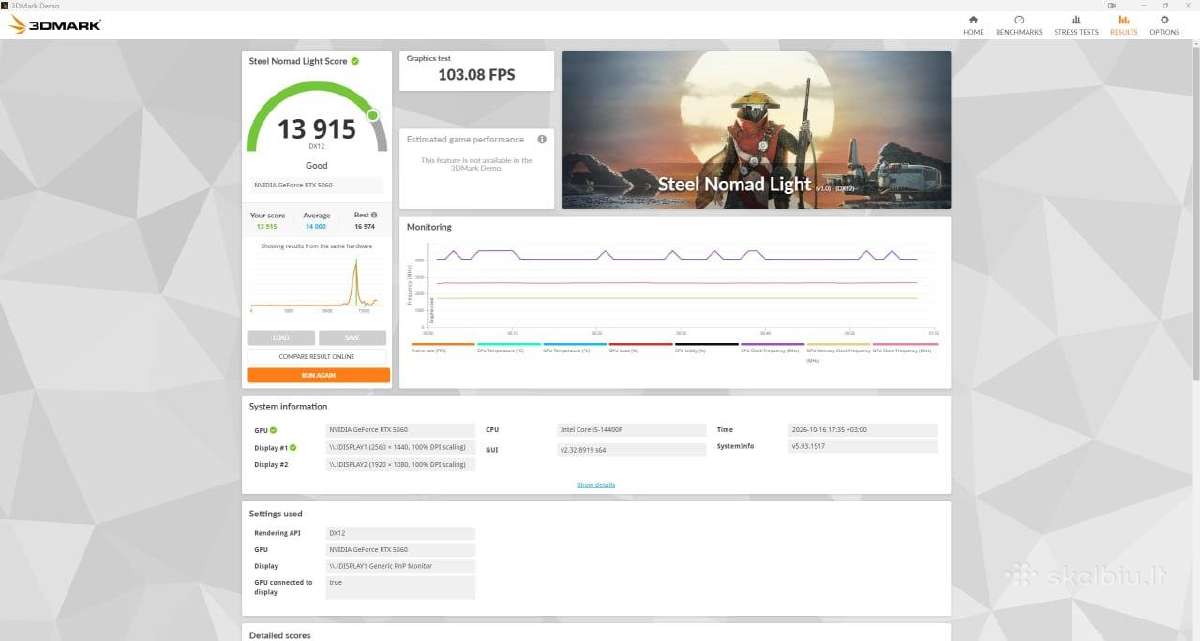
Task: Toggle the CPU Utility (%) legend series
Action: point(706,347)
